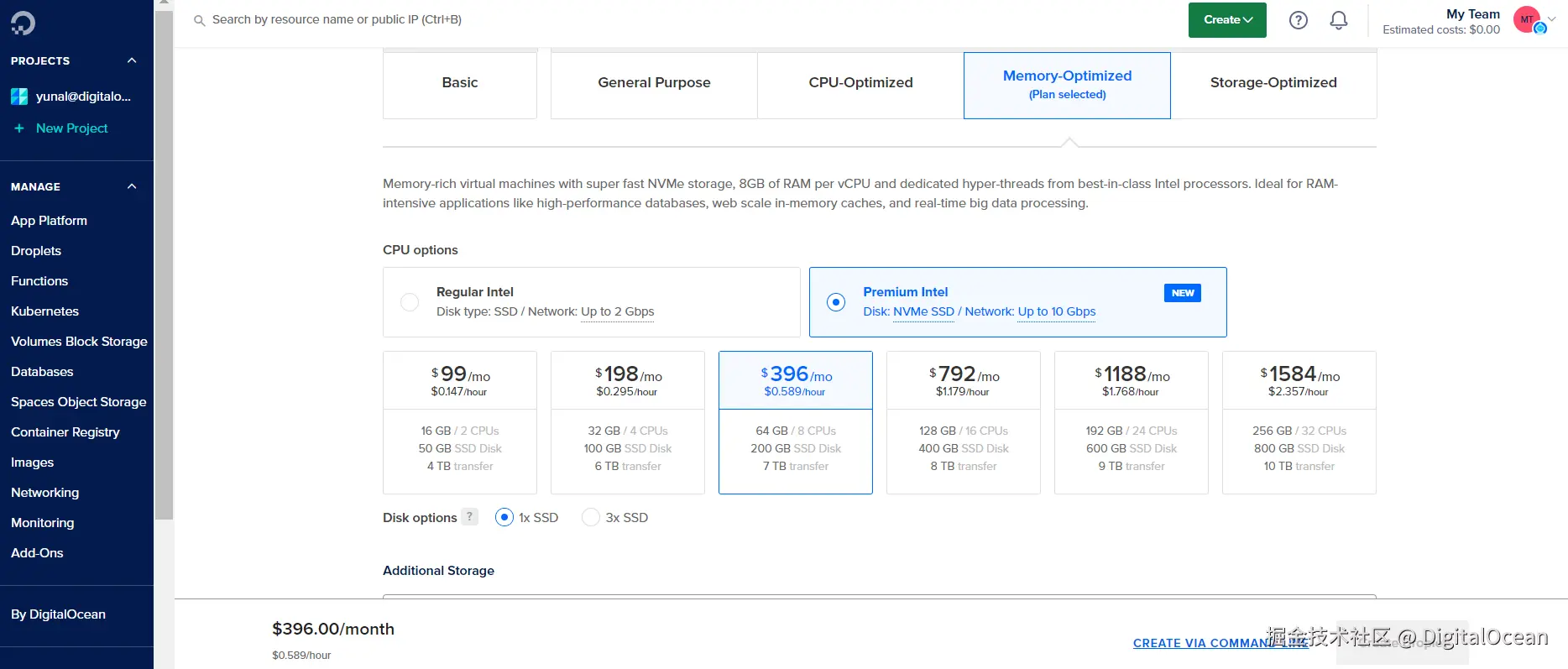Open the notifications bell
The image size is (1568, 669).
click(x=1339, y=20)
